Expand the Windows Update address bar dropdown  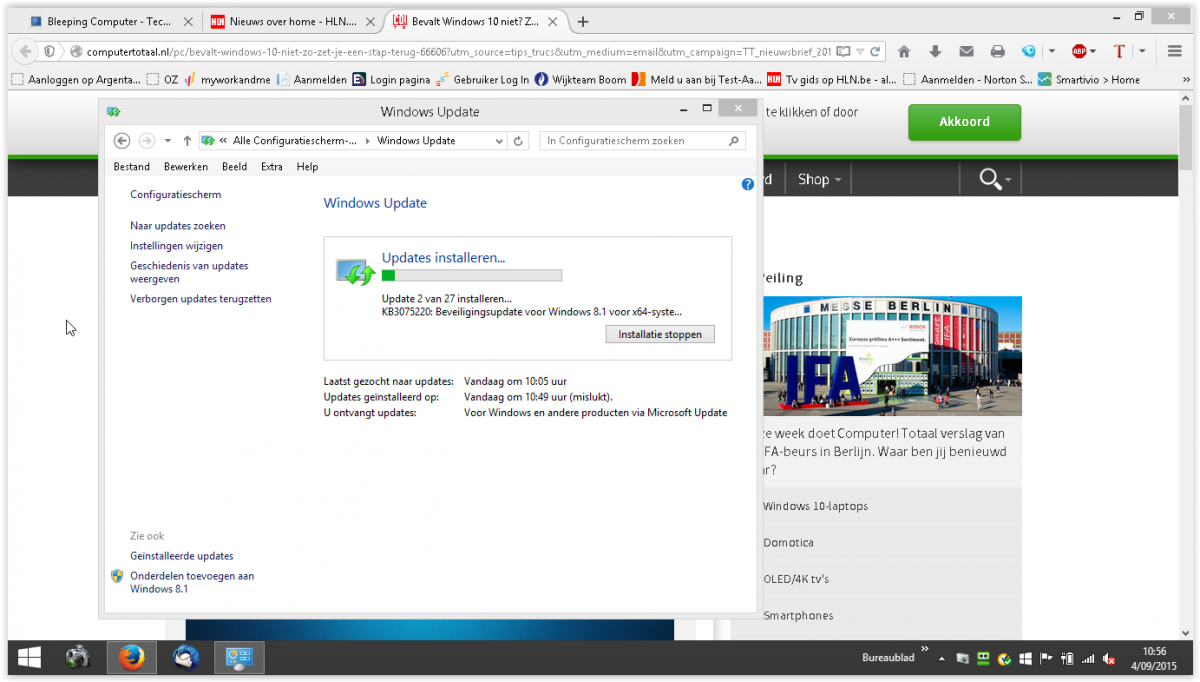(x=500, y=141)
